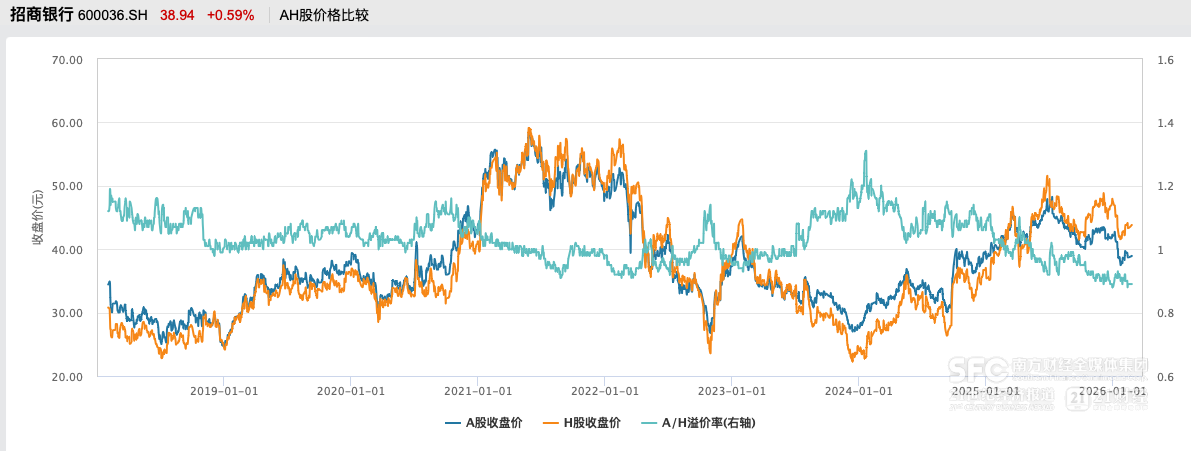Click the 70.00 left axis label

click(67, 60)
